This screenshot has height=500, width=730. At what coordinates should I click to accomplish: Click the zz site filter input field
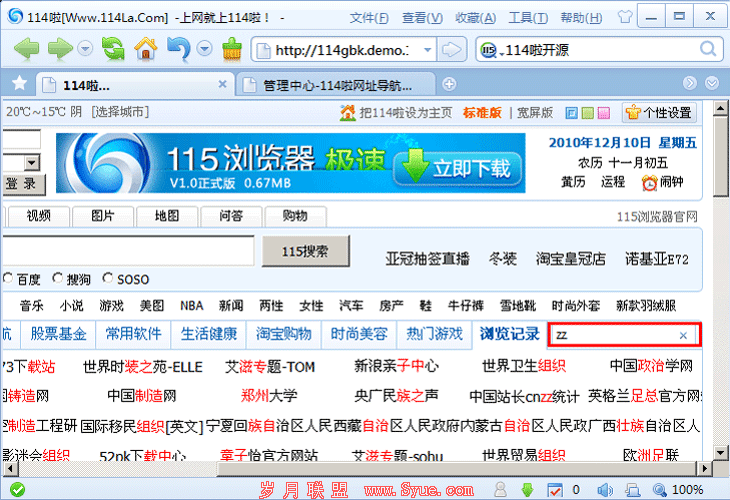pos(624,335)
